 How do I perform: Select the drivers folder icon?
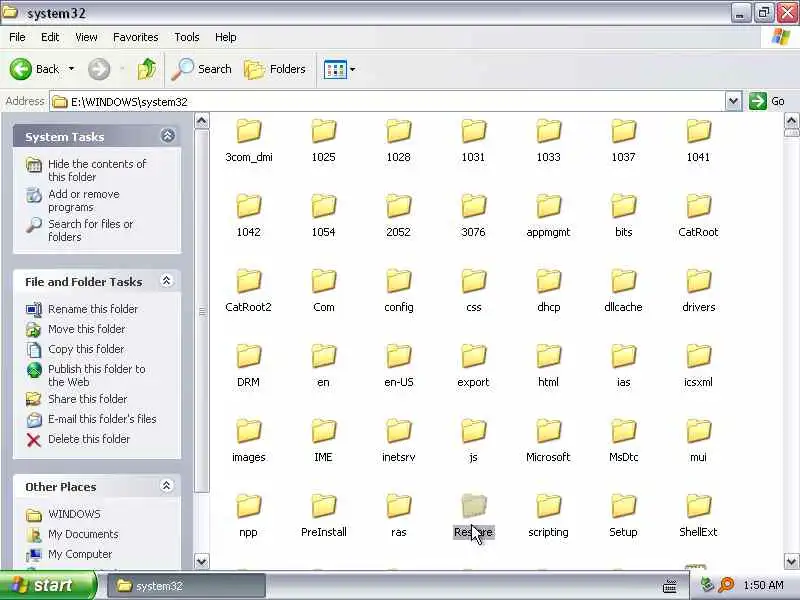click(699, 281)
